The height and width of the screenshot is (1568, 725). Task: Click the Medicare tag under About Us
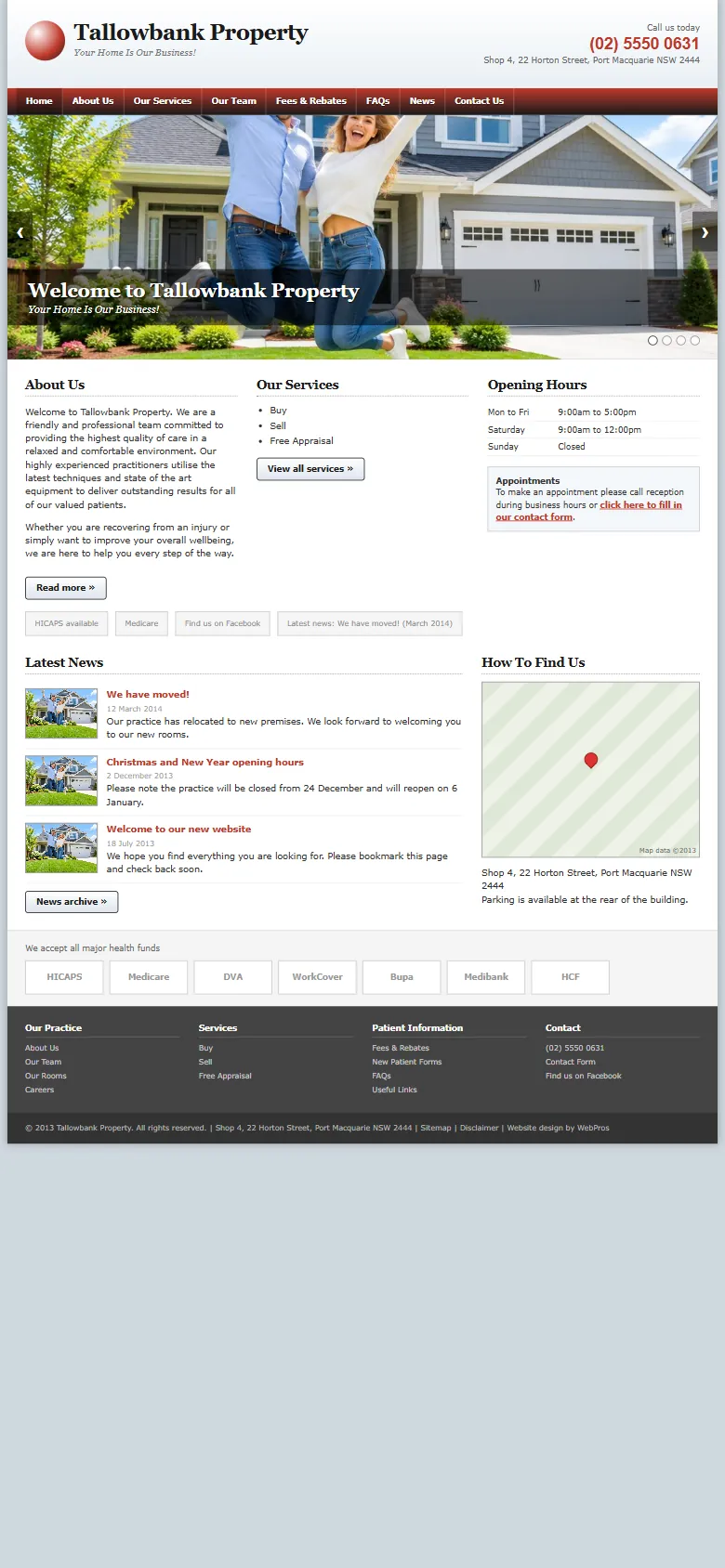click(141, 623)
